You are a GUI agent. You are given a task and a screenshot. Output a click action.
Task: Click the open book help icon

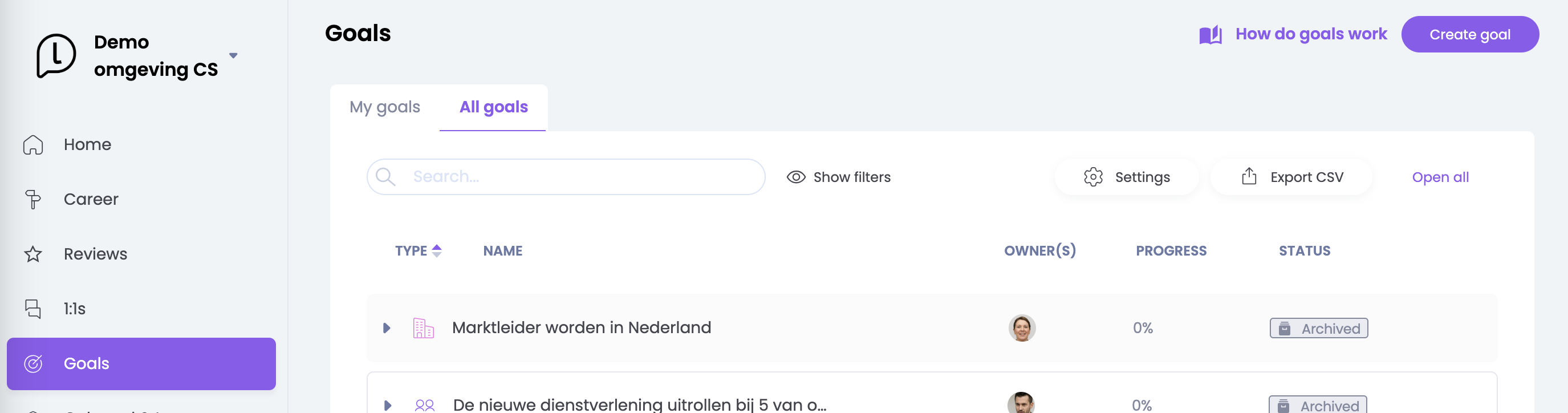[x=1210, y=35]
